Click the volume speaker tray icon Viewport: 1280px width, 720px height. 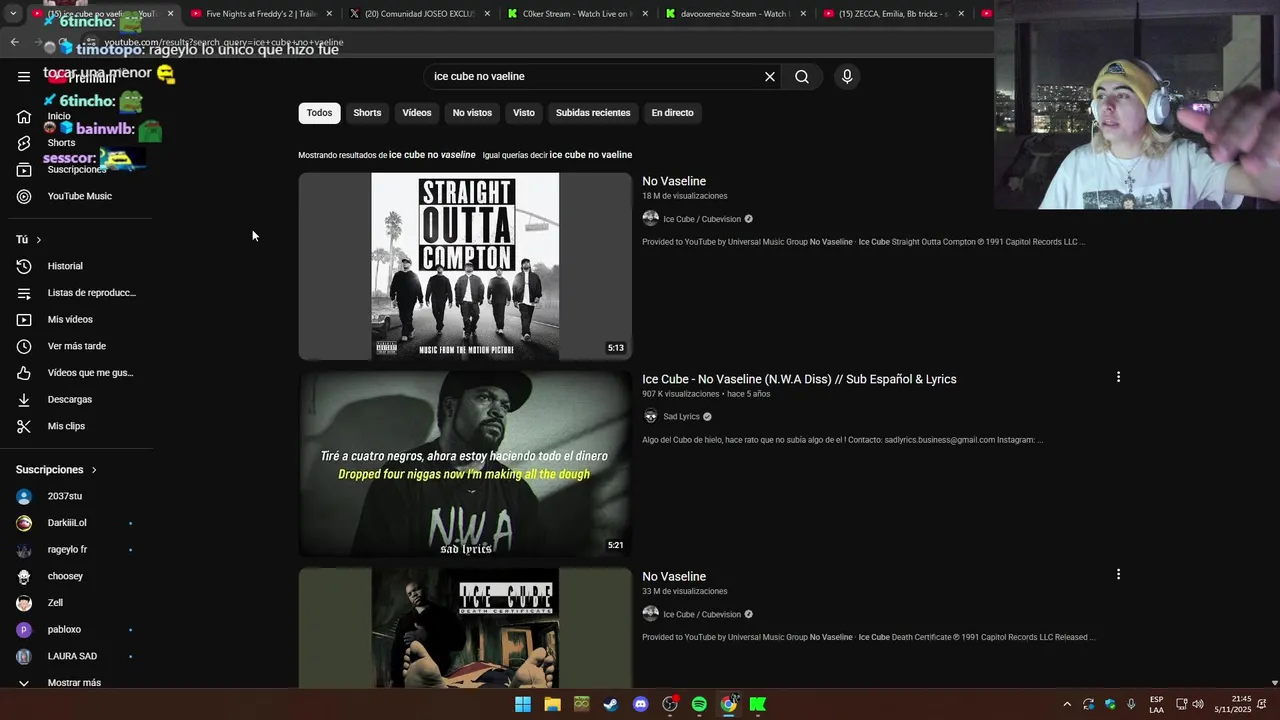point(1198,704)
